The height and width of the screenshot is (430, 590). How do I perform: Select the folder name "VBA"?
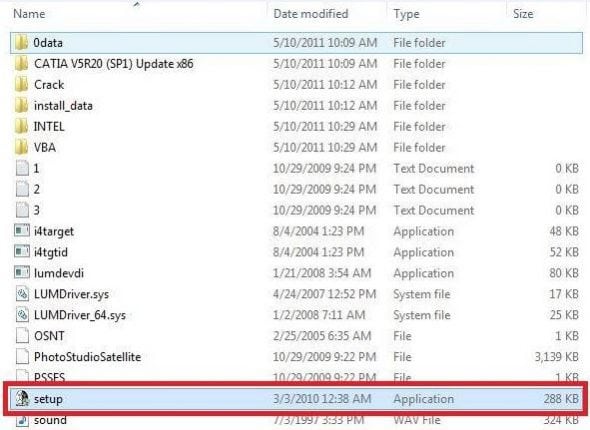pos(45,147)
